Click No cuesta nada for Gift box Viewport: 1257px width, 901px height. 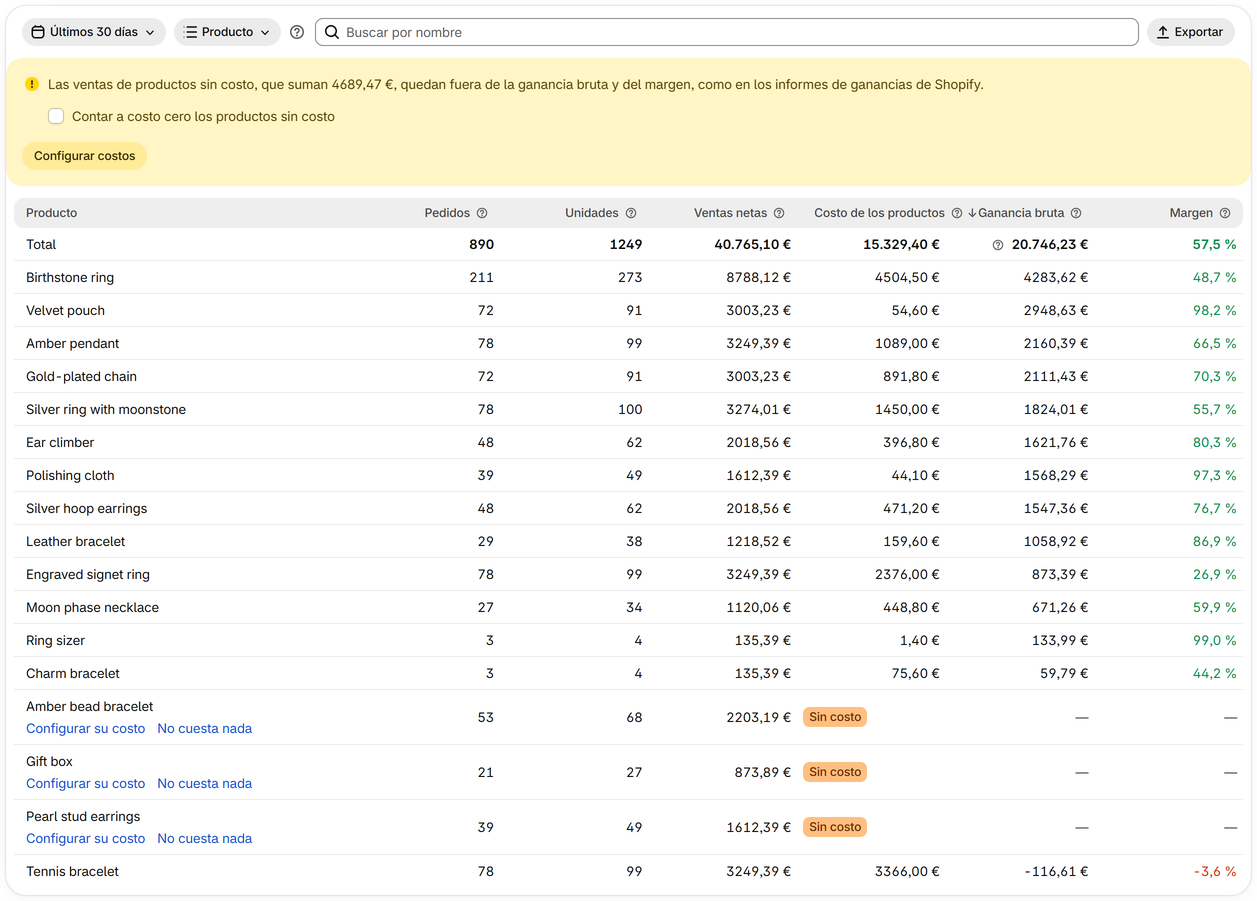point(205,784)
